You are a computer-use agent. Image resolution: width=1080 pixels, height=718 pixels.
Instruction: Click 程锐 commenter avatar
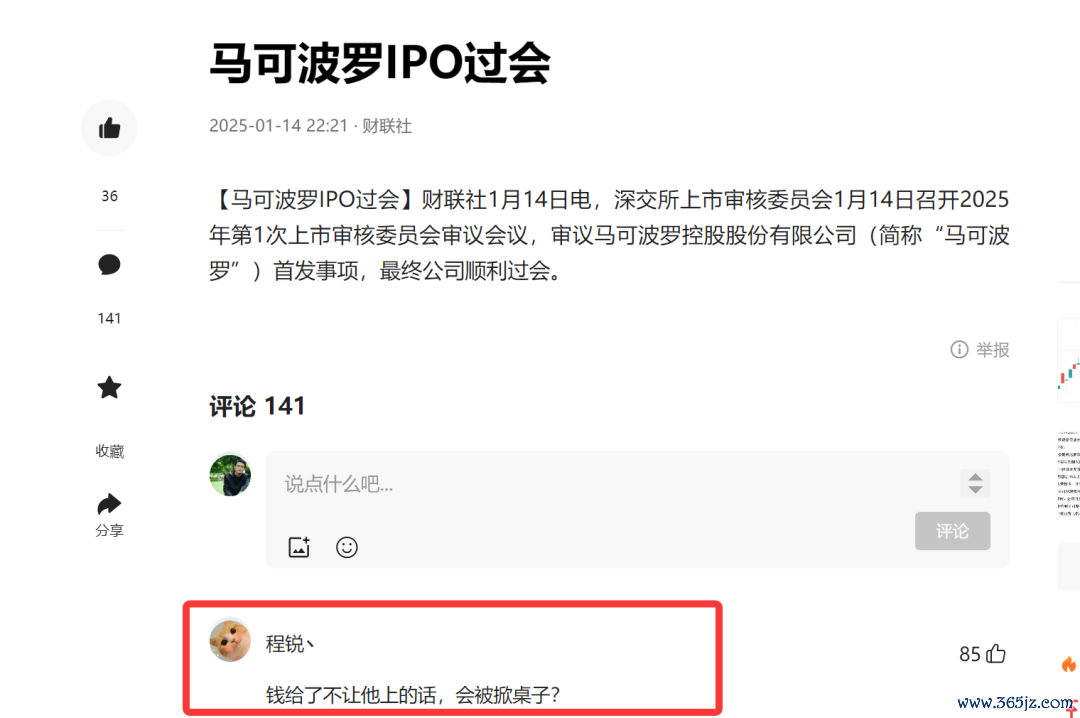230,640
